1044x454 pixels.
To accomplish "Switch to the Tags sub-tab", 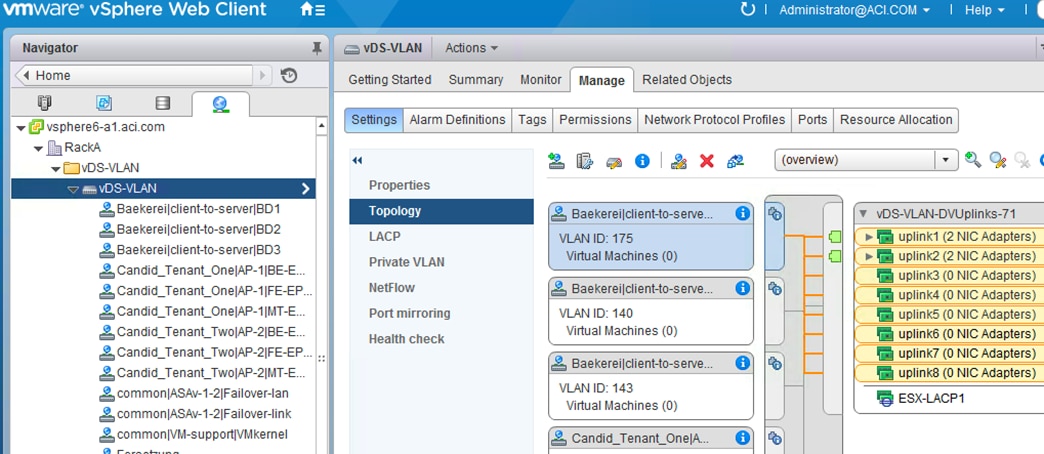I will click(533, 120).
